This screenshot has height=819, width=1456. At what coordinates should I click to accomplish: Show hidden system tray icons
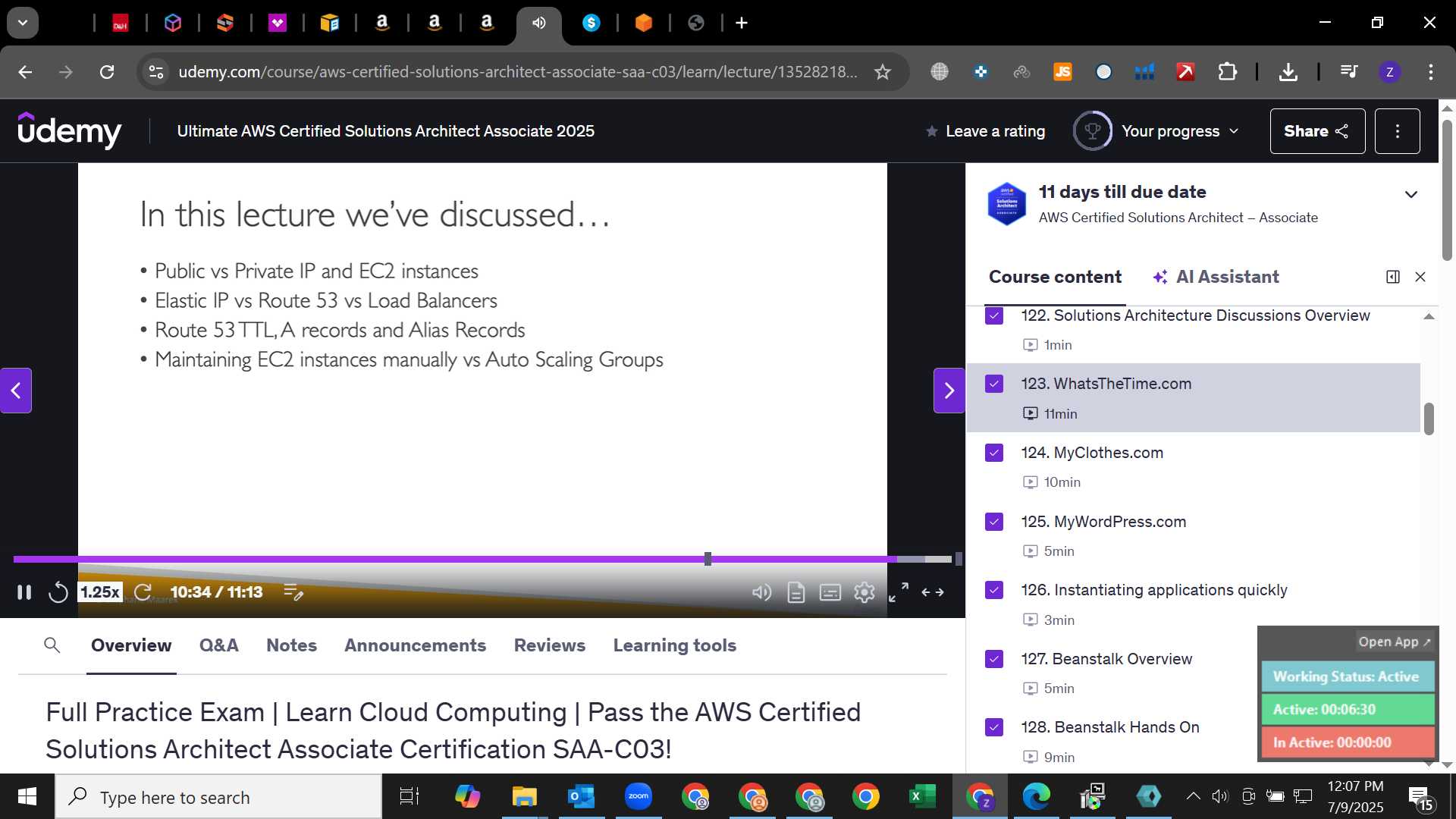coord(1193,796)
